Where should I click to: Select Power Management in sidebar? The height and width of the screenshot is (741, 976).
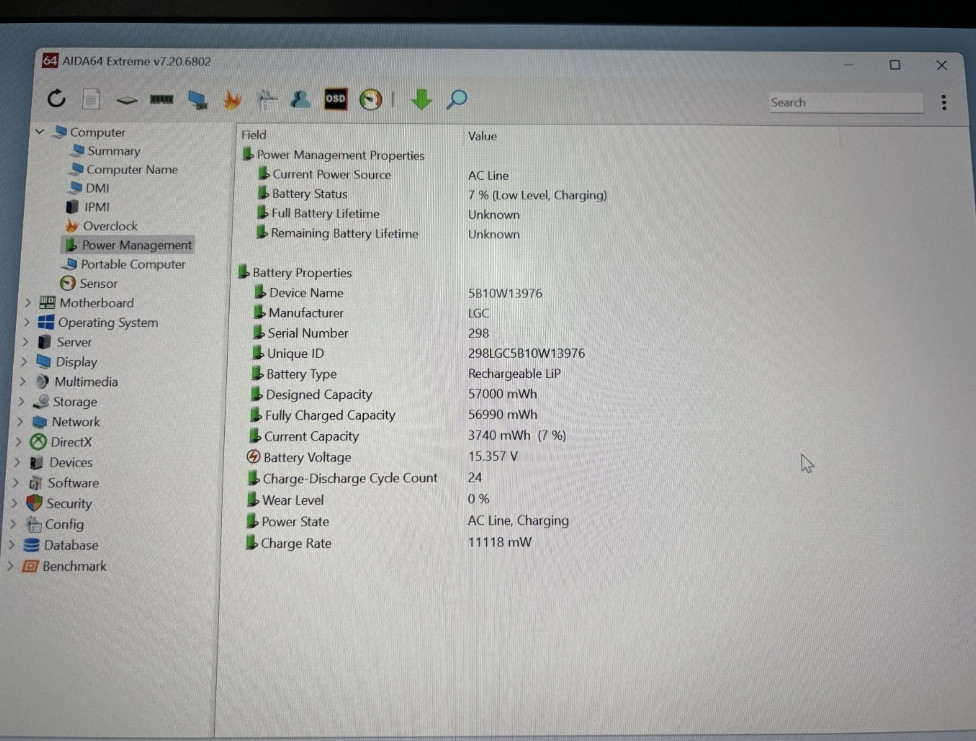click(135, 244)
